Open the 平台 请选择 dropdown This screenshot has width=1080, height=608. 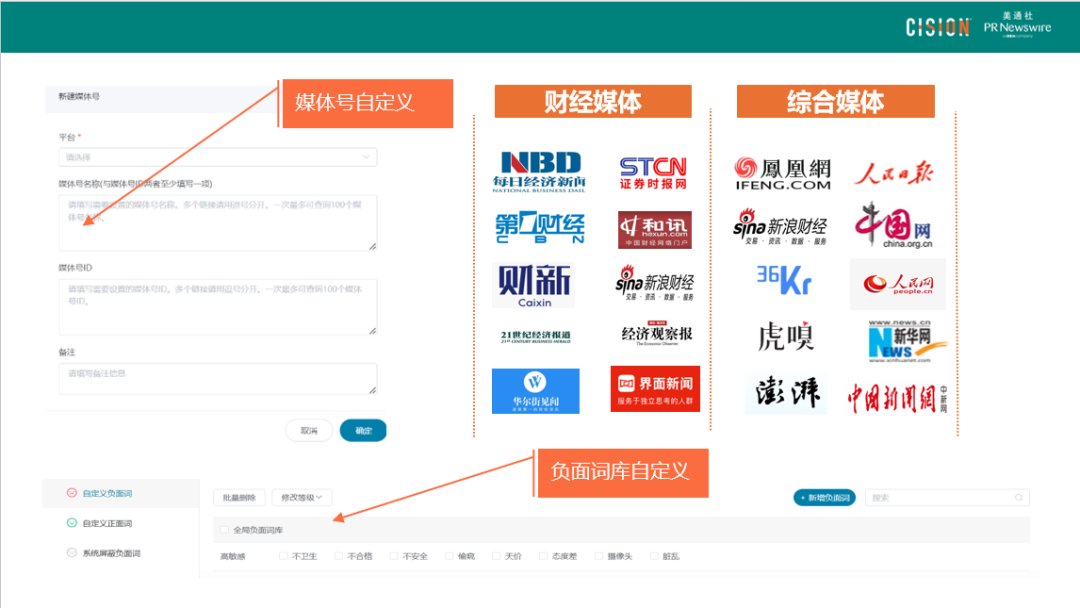[218, 157]
